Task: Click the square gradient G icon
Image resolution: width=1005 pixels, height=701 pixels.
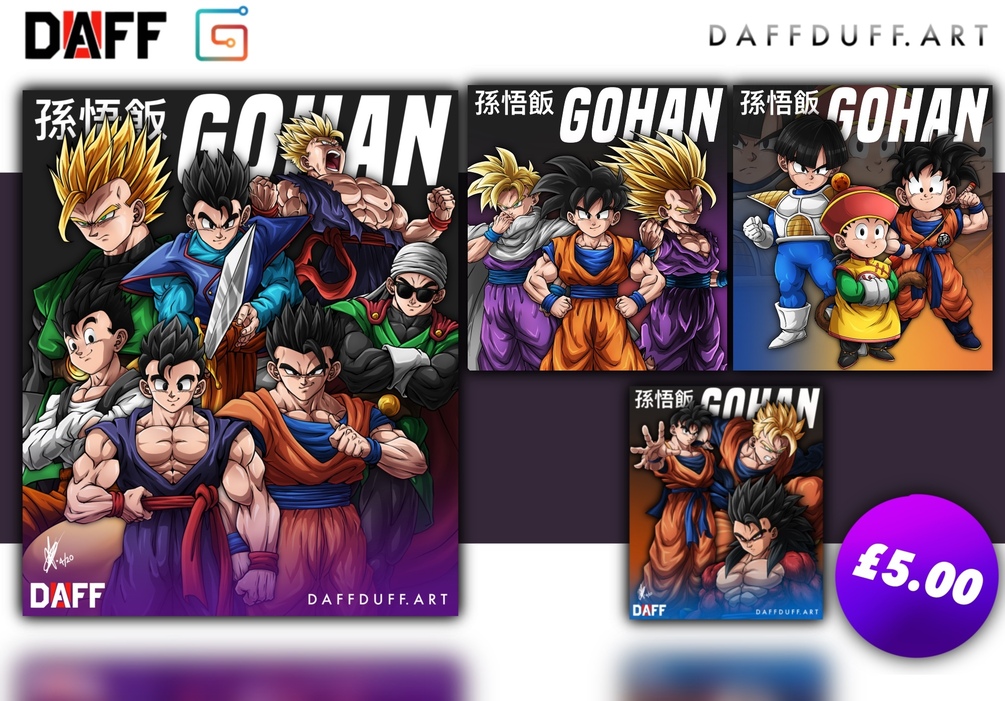Action: tap(222, 34)
